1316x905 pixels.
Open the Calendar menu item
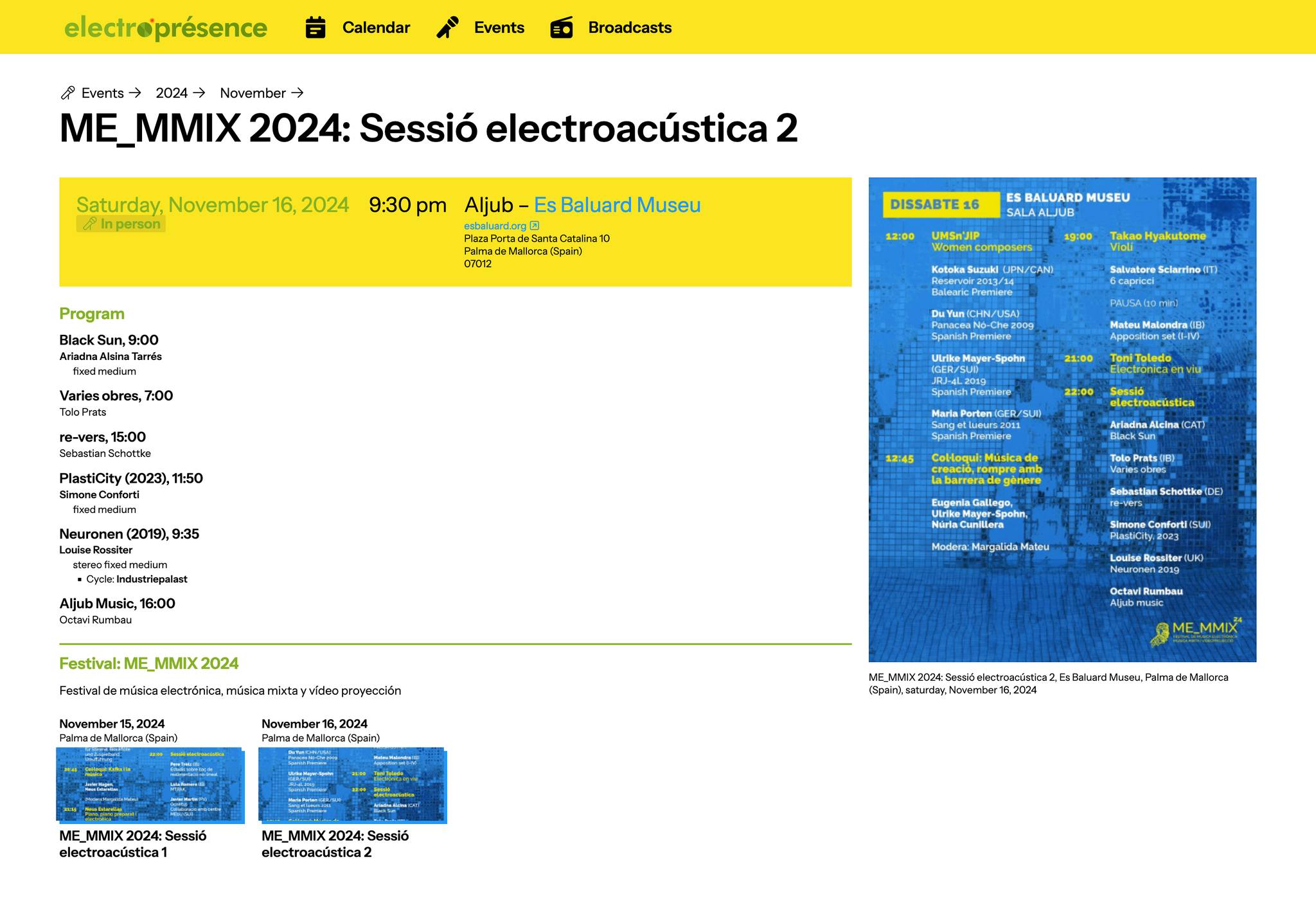(x=376, y=28)
